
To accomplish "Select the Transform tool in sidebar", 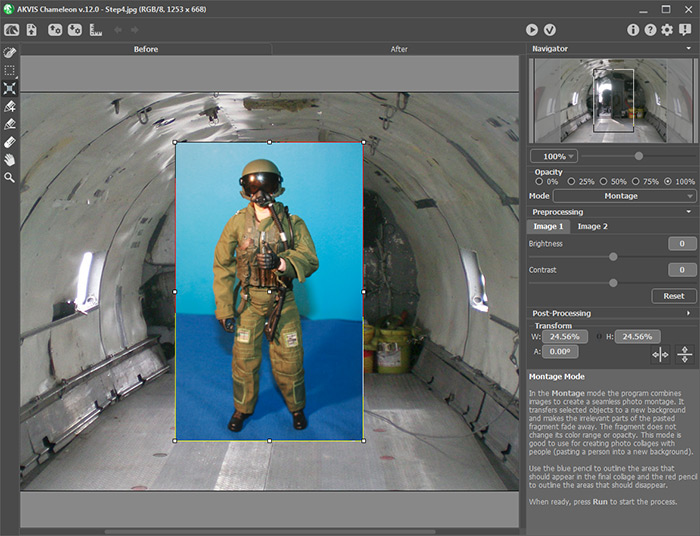I will (x=9, y=88).
